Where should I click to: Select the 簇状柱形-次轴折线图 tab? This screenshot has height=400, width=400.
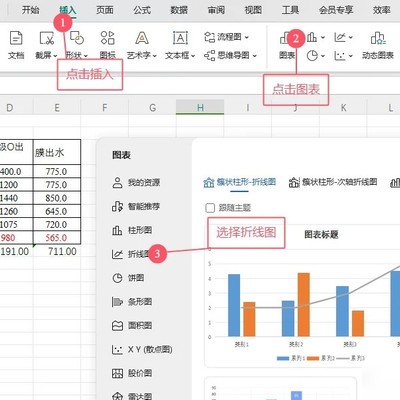click(x=333, y=182)
